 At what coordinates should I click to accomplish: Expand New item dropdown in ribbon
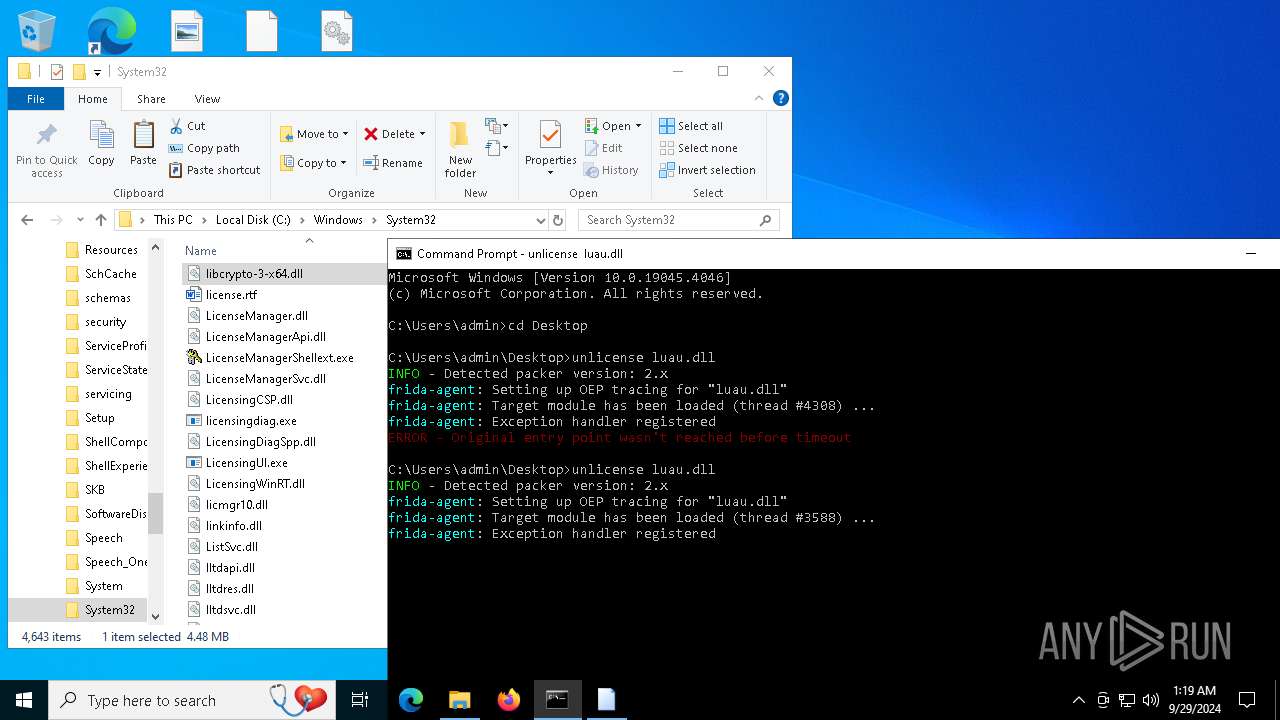click(497, 126)
